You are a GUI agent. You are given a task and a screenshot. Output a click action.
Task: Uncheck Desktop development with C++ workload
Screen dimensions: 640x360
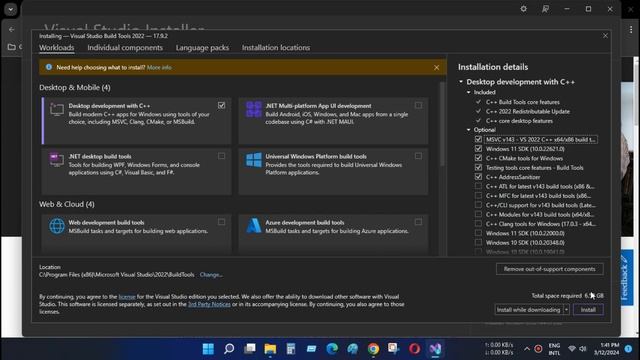pyautogui.click(x=221, y=105)
